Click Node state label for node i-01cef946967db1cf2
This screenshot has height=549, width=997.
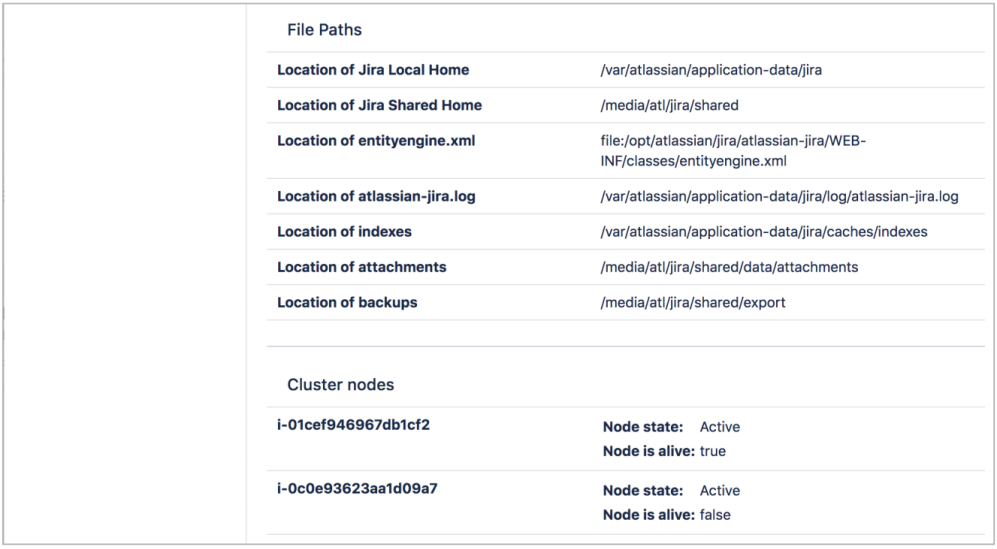(643, 427)
